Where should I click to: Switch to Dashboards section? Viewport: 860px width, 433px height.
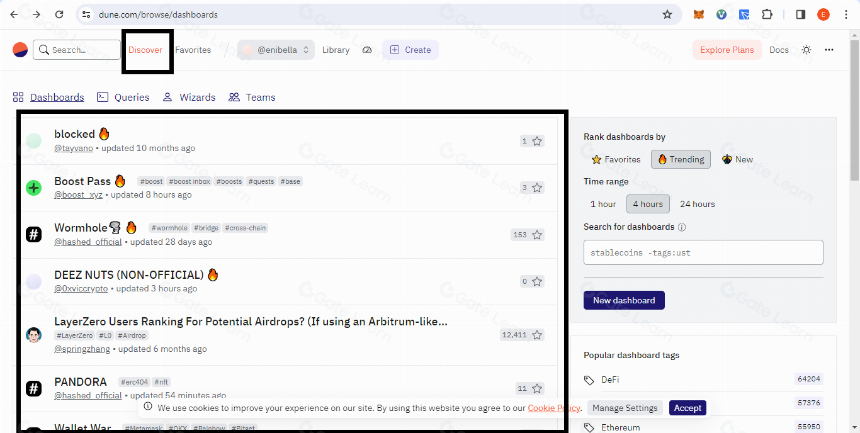[48, 98]
